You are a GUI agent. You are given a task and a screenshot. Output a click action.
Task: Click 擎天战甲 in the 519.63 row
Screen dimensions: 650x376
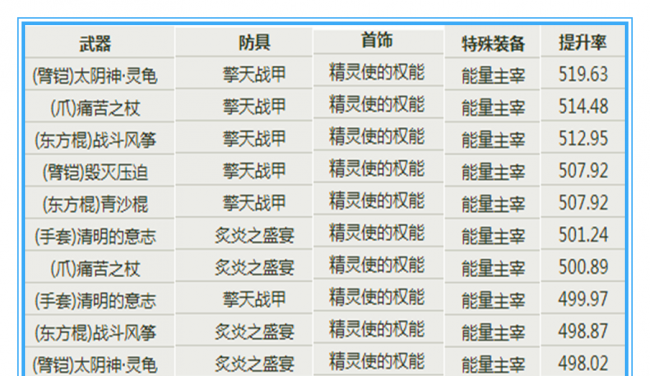(x=254, y=75)
